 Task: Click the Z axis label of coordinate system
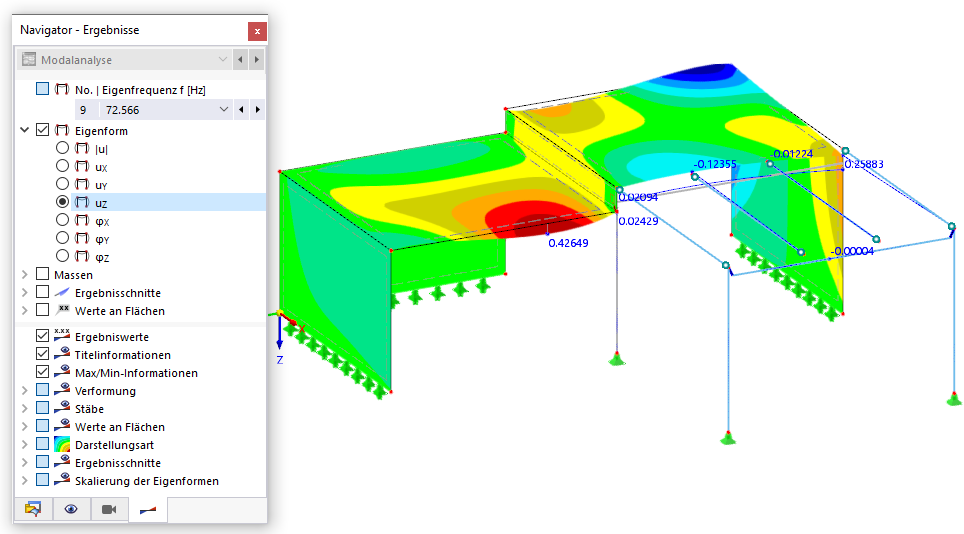(280, 360)
